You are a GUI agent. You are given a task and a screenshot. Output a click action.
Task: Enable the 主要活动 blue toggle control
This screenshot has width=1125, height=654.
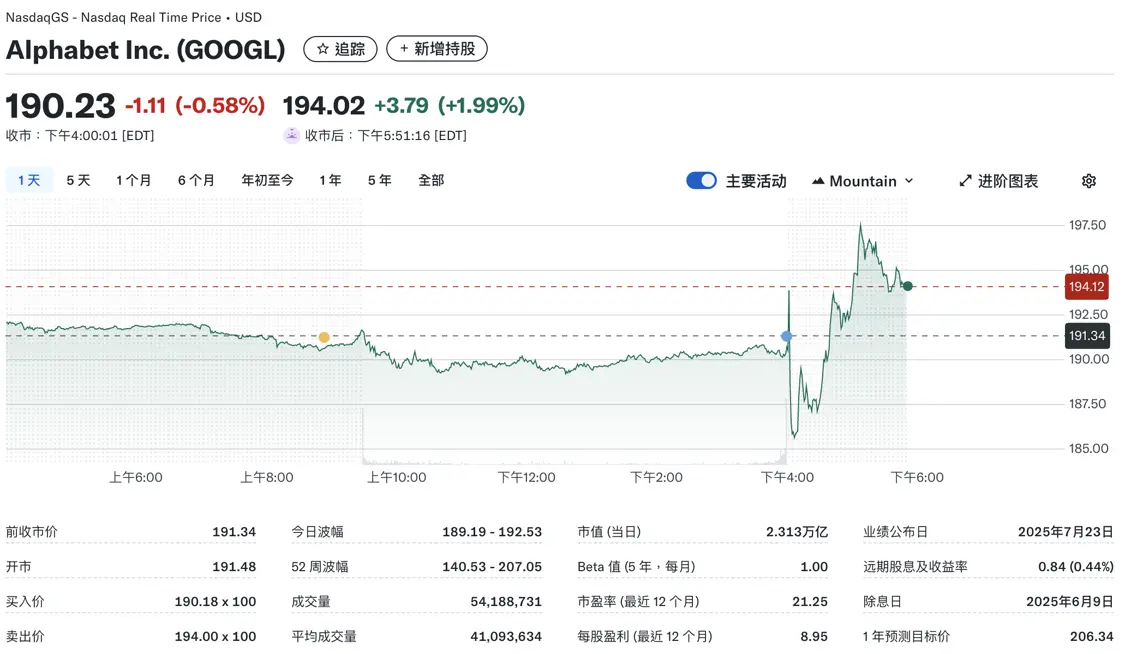701,180
